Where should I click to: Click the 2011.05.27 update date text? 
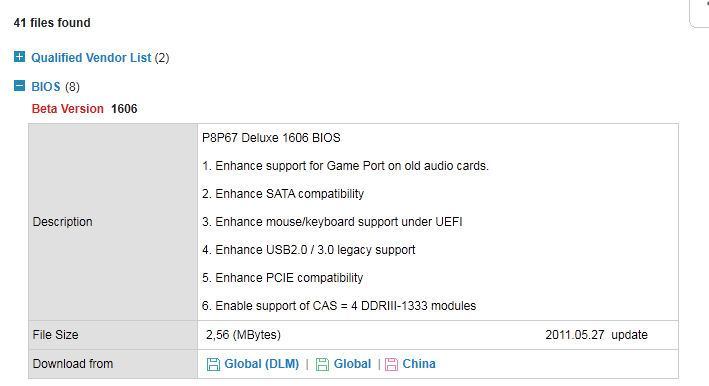pyautogui.click(x=596, y=335)
